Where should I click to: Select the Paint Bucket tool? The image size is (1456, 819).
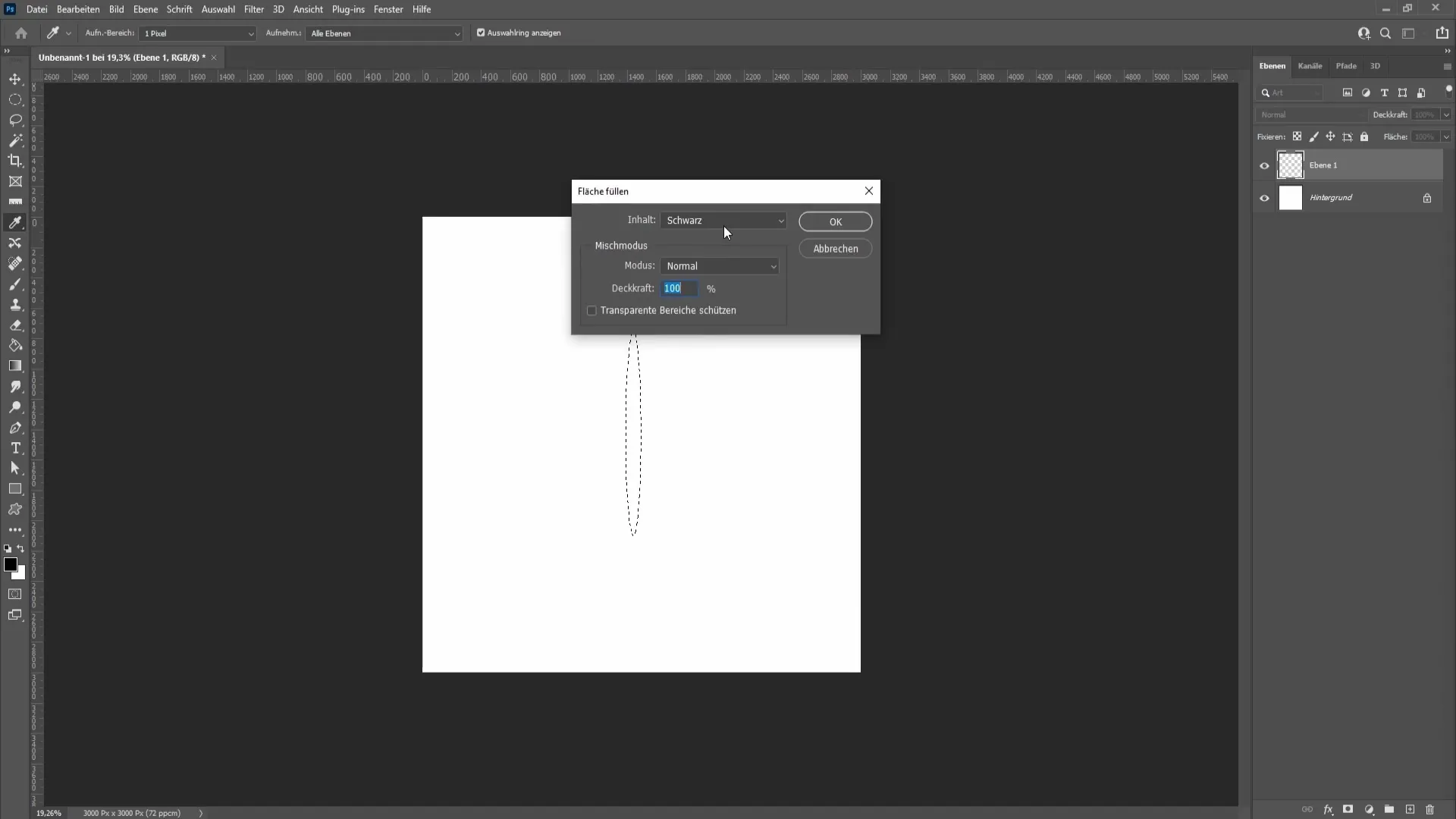coord(15,346)
